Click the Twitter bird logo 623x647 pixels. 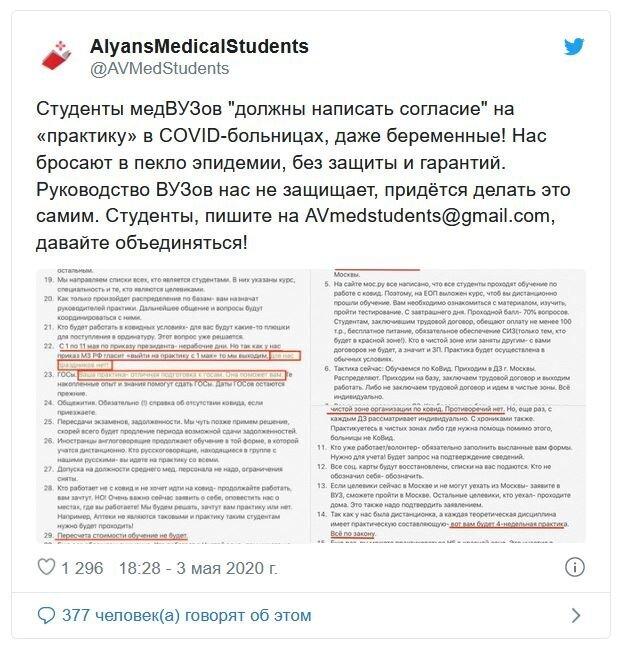click(574, 46)
